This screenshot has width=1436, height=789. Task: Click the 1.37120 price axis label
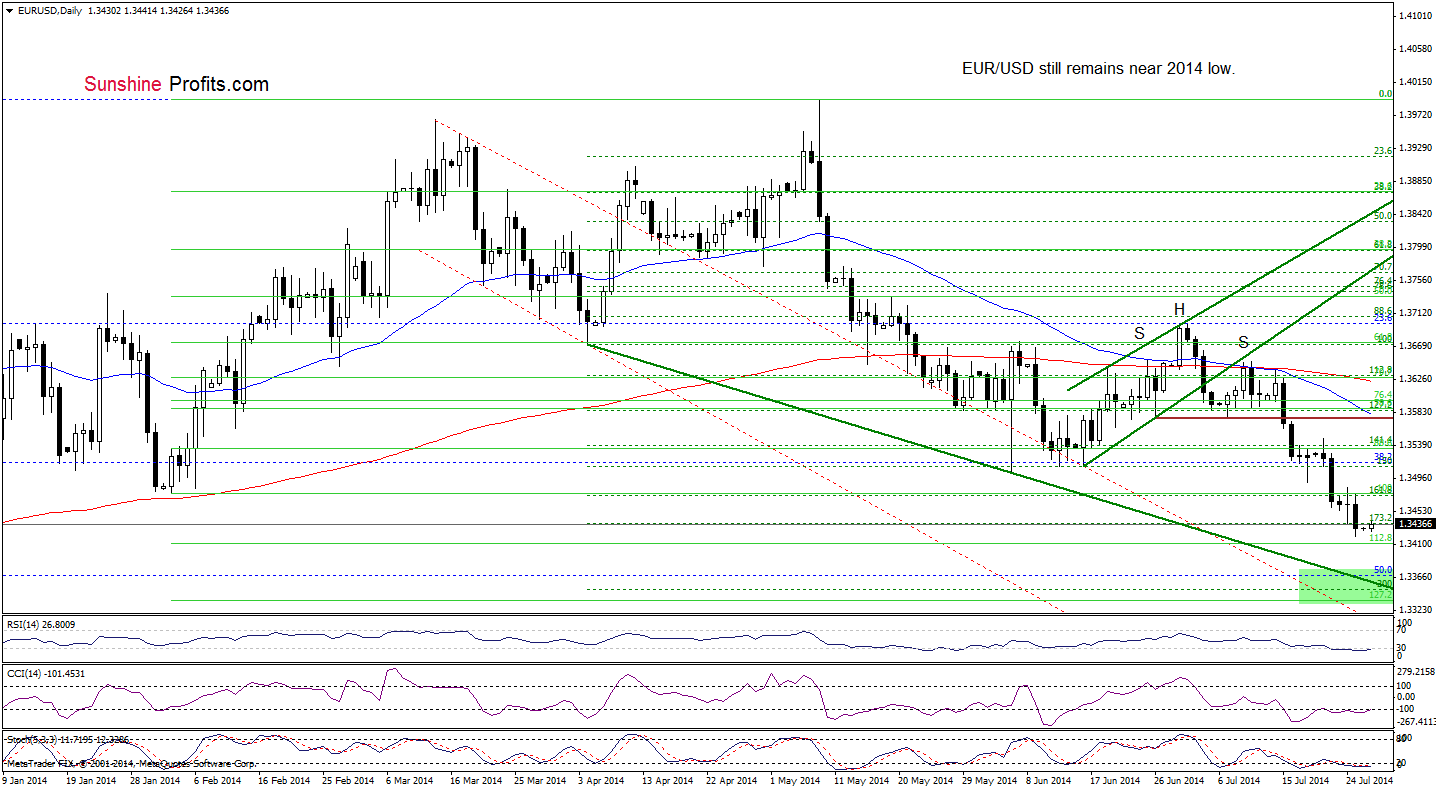coord(1416,313)
